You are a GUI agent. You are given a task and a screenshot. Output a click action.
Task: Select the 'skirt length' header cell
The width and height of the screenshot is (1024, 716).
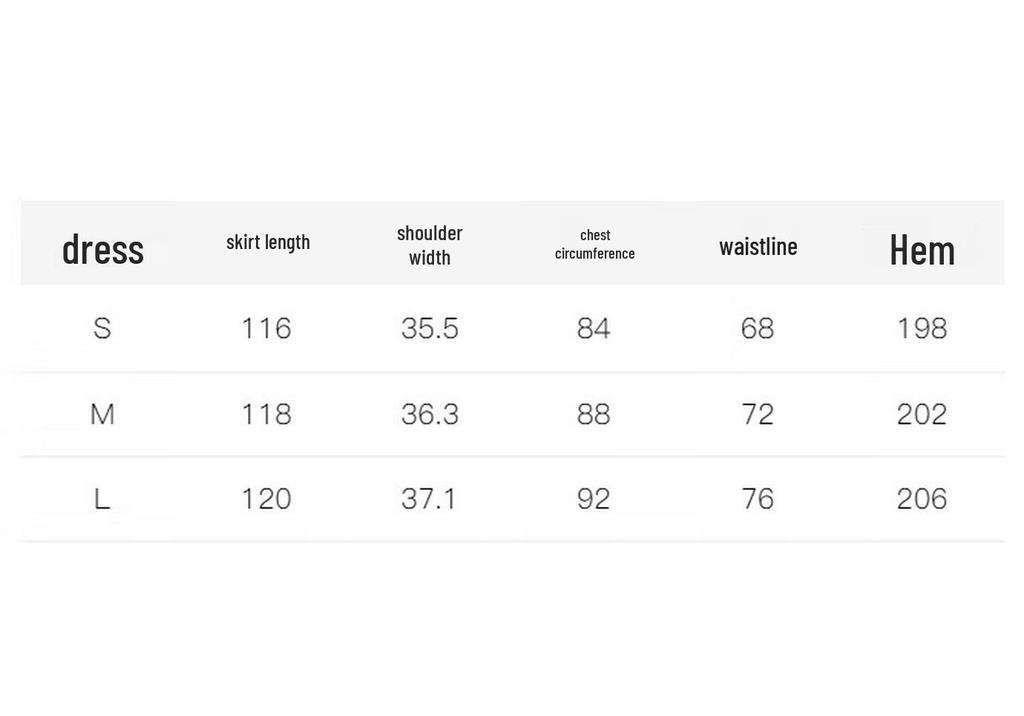pyautogui.click(x=268, y=242)
